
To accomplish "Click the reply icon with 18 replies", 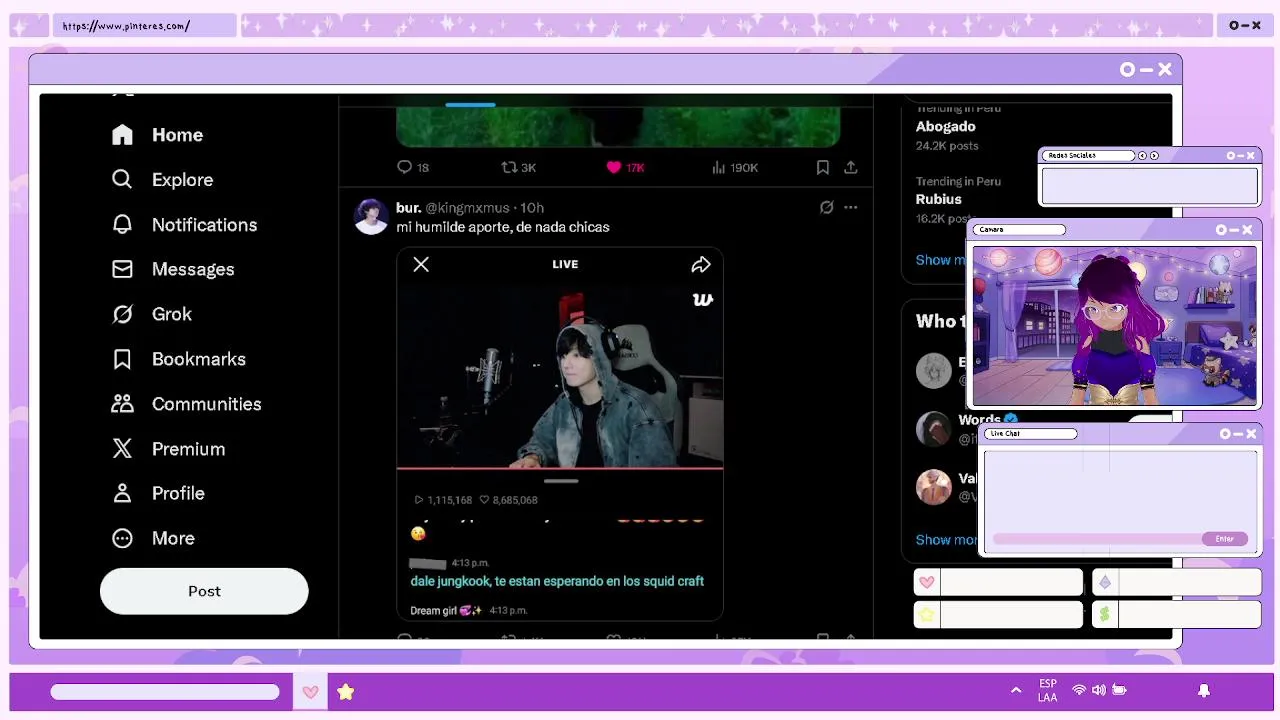I will point(405,167).
